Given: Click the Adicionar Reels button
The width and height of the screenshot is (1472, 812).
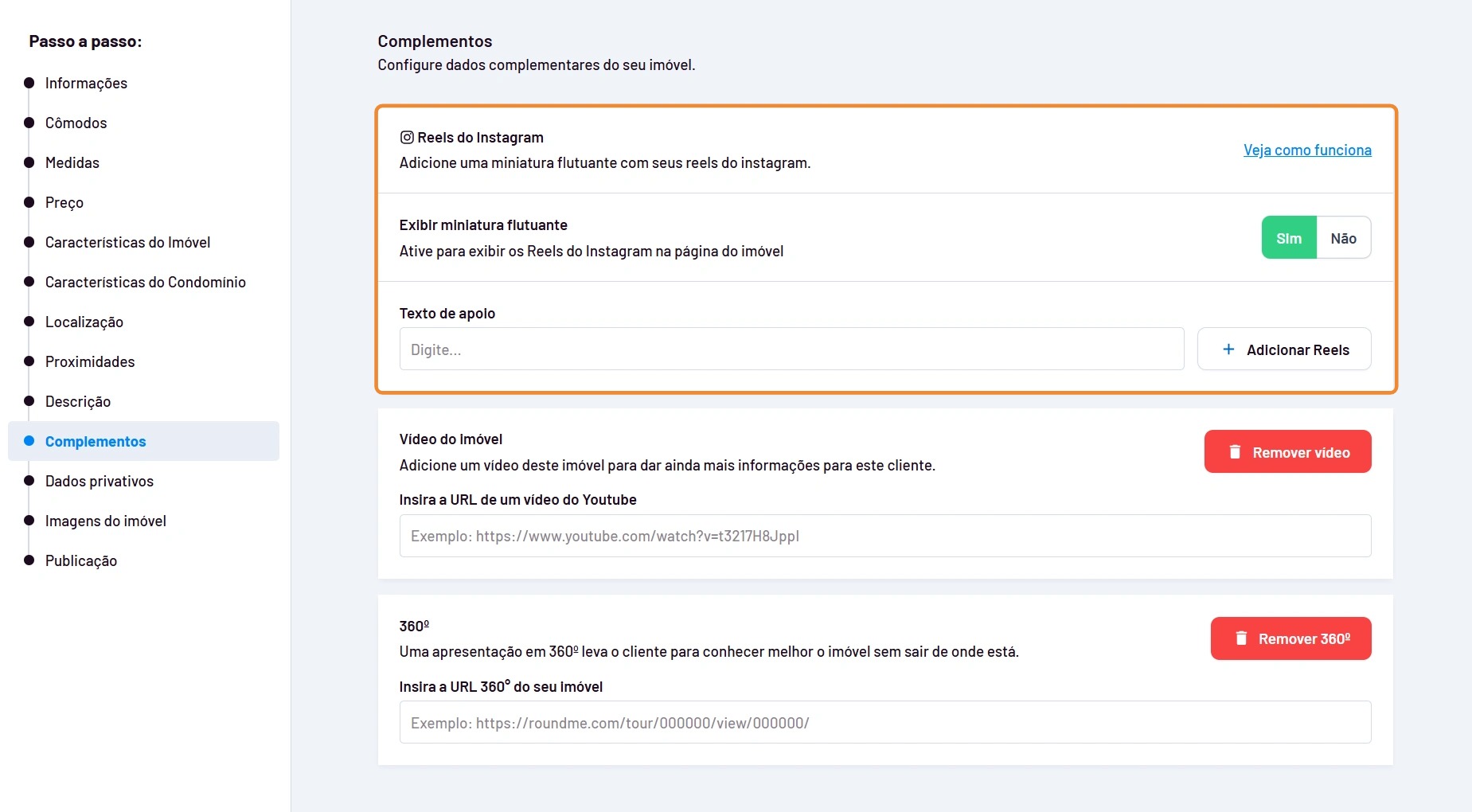Looking at the screenshot, I should 1284,349.
